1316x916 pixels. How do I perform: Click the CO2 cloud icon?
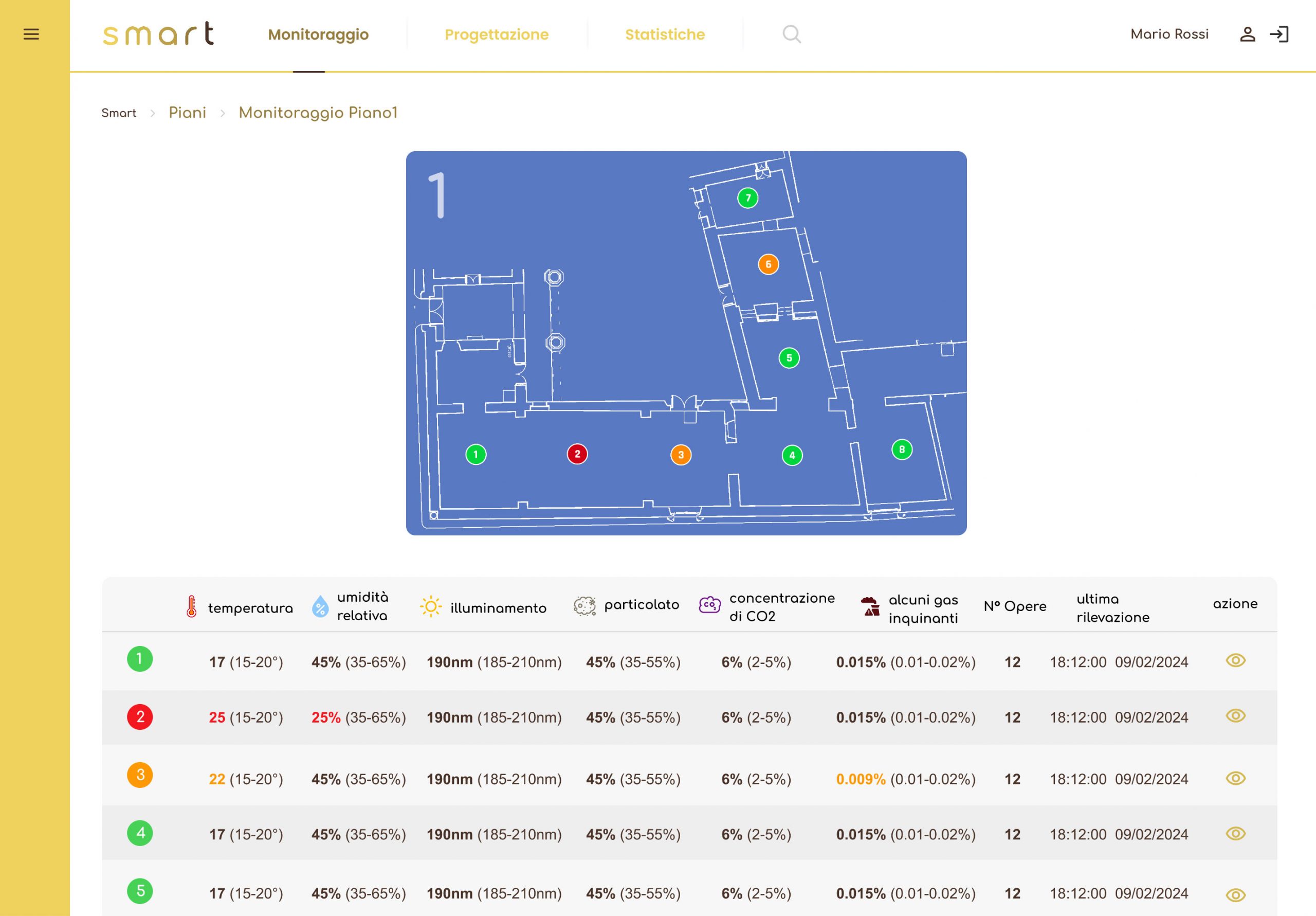(x=709, y=604)
